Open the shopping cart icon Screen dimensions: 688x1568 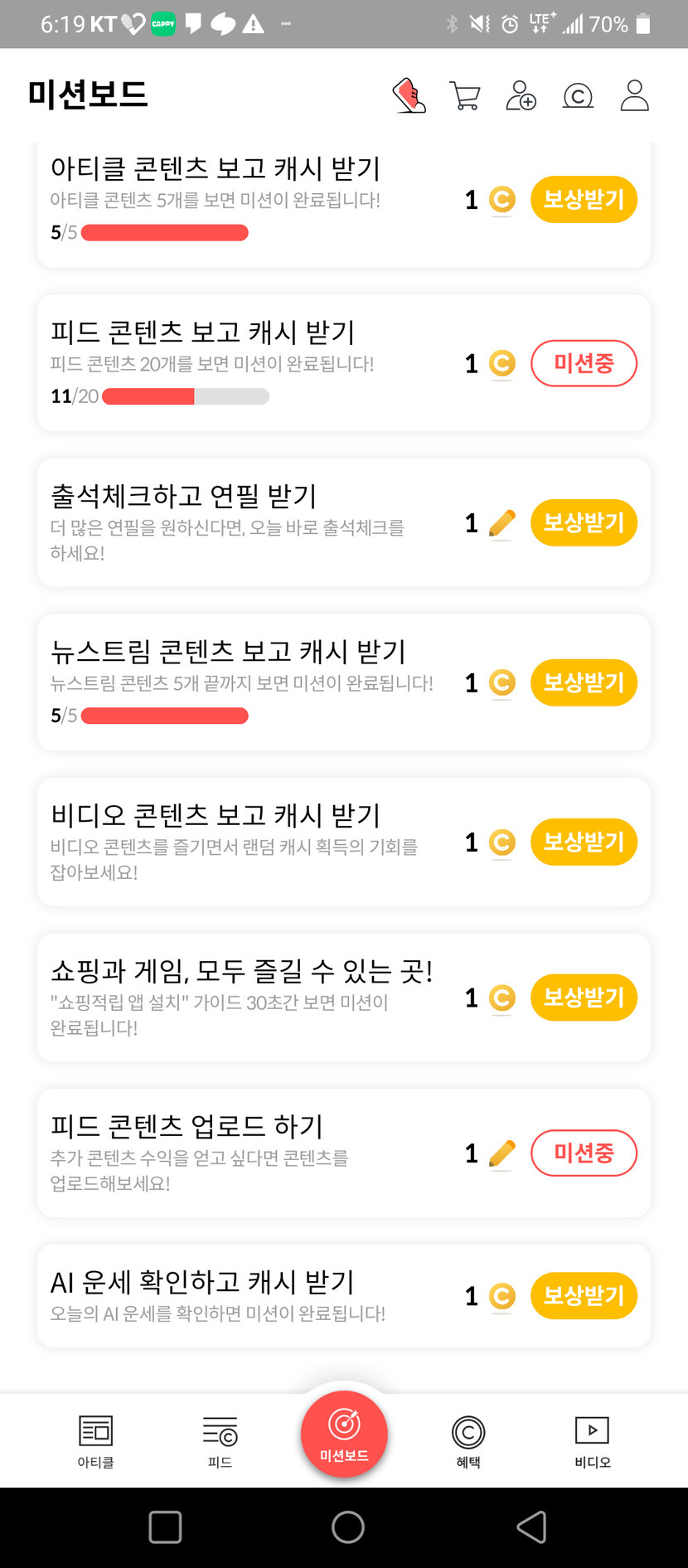tap(464, 95)
